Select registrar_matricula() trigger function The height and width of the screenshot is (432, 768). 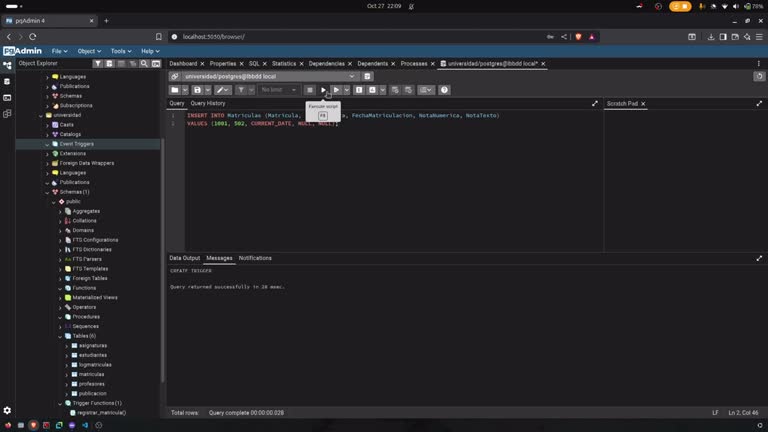pos(101,413)
